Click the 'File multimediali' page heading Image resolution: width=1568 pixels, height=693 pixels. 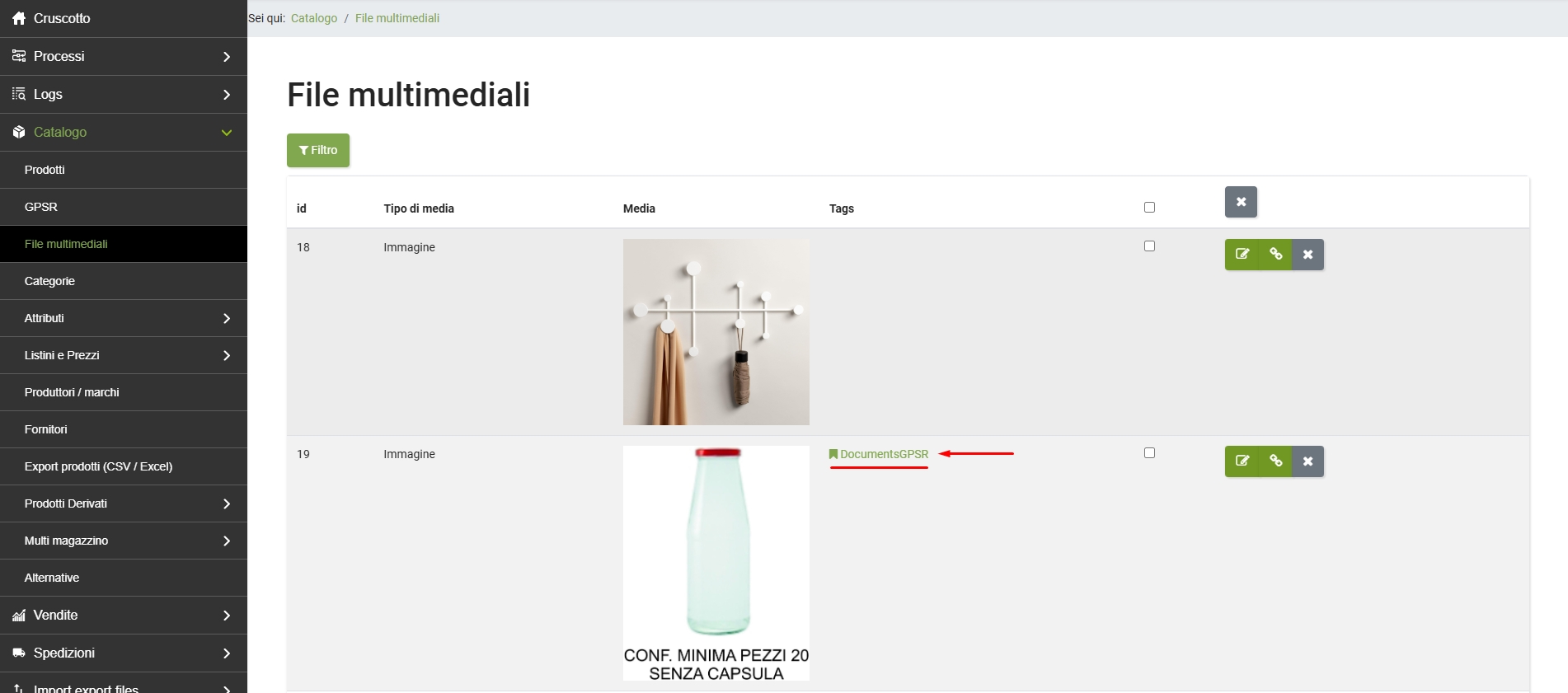(x=409, y=95)
